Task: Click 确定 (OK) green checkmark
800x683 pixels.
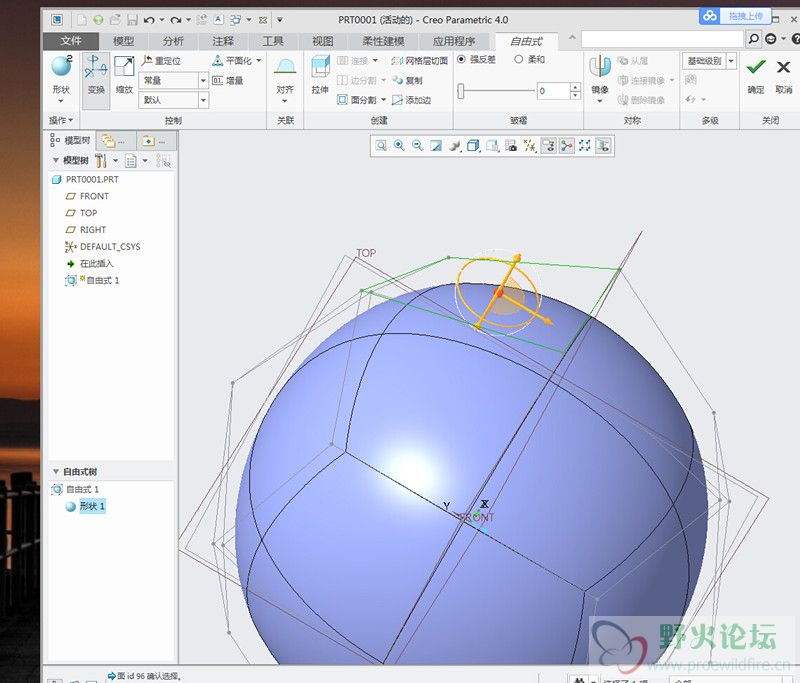Action: coord(756,75)
